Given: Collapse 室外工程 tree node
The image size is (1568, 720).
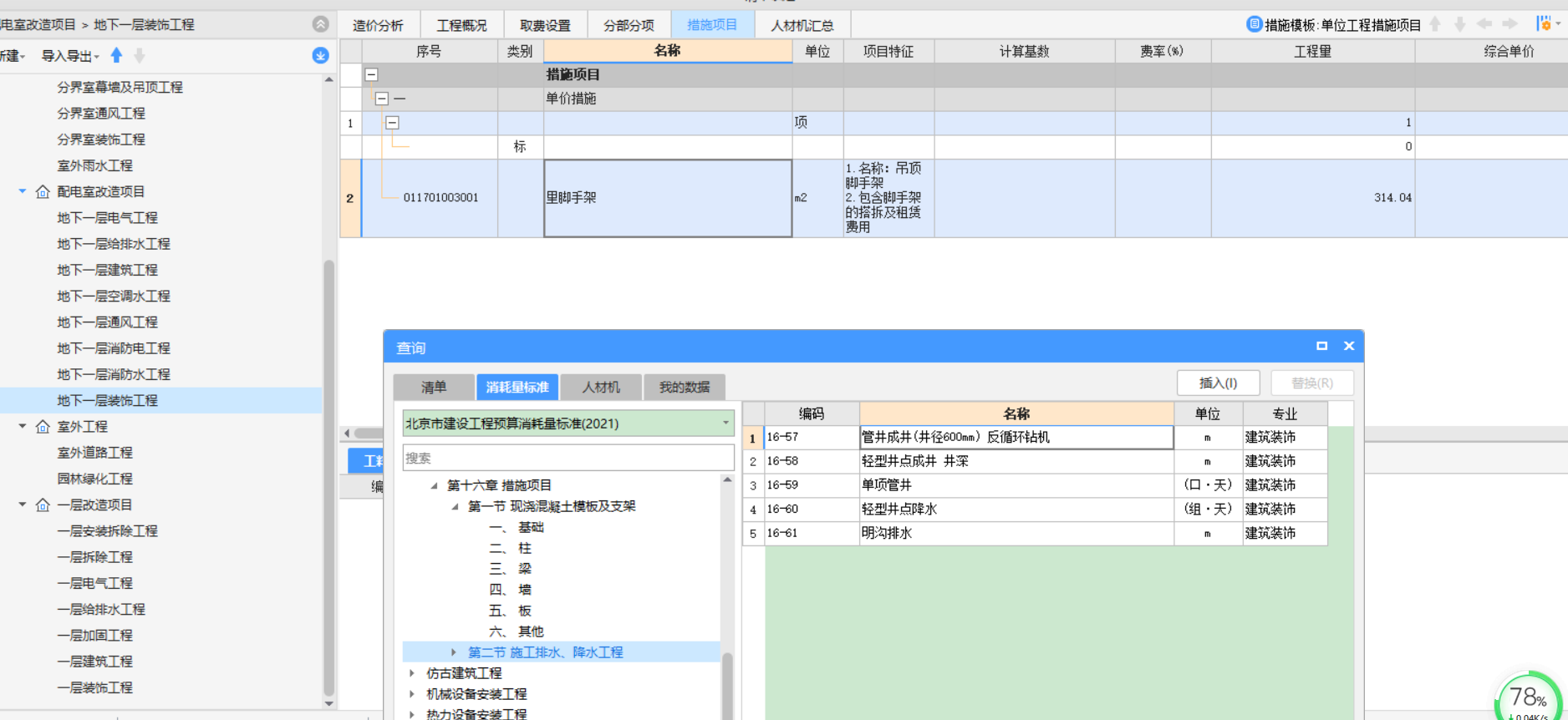Looking at the screenshot, I should (x=23, y=426).
